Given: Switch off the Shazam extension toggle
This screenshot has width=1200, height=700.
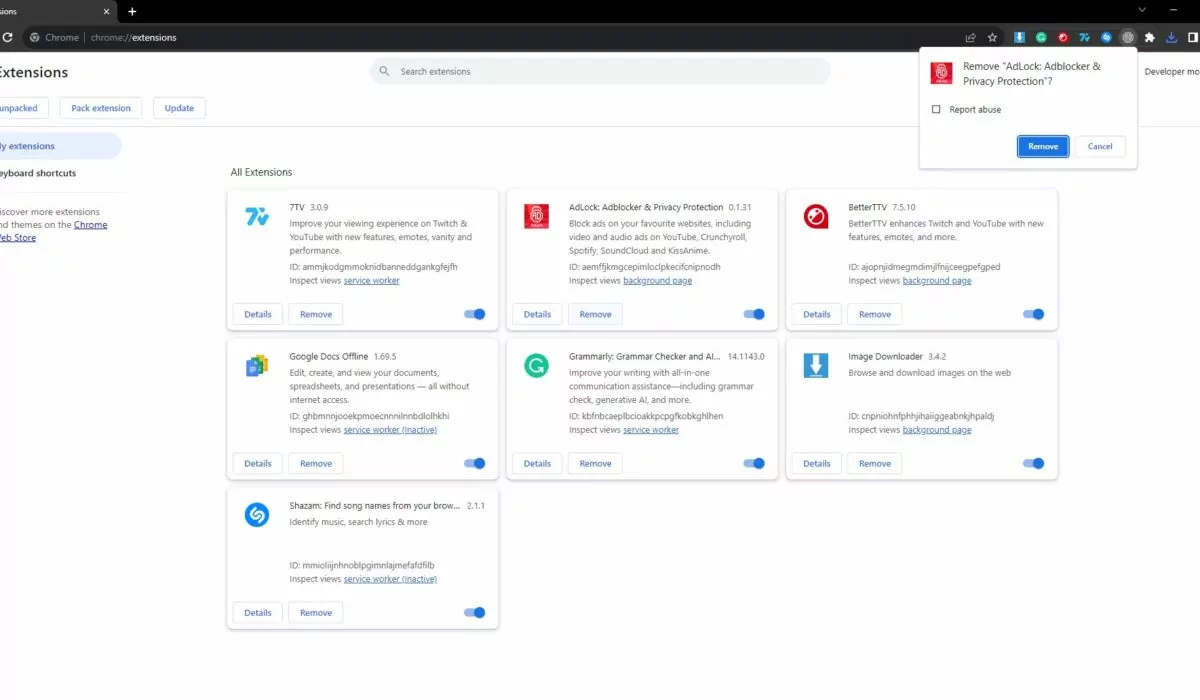Looking at the screenshot, I should click(x=475, y=612).
